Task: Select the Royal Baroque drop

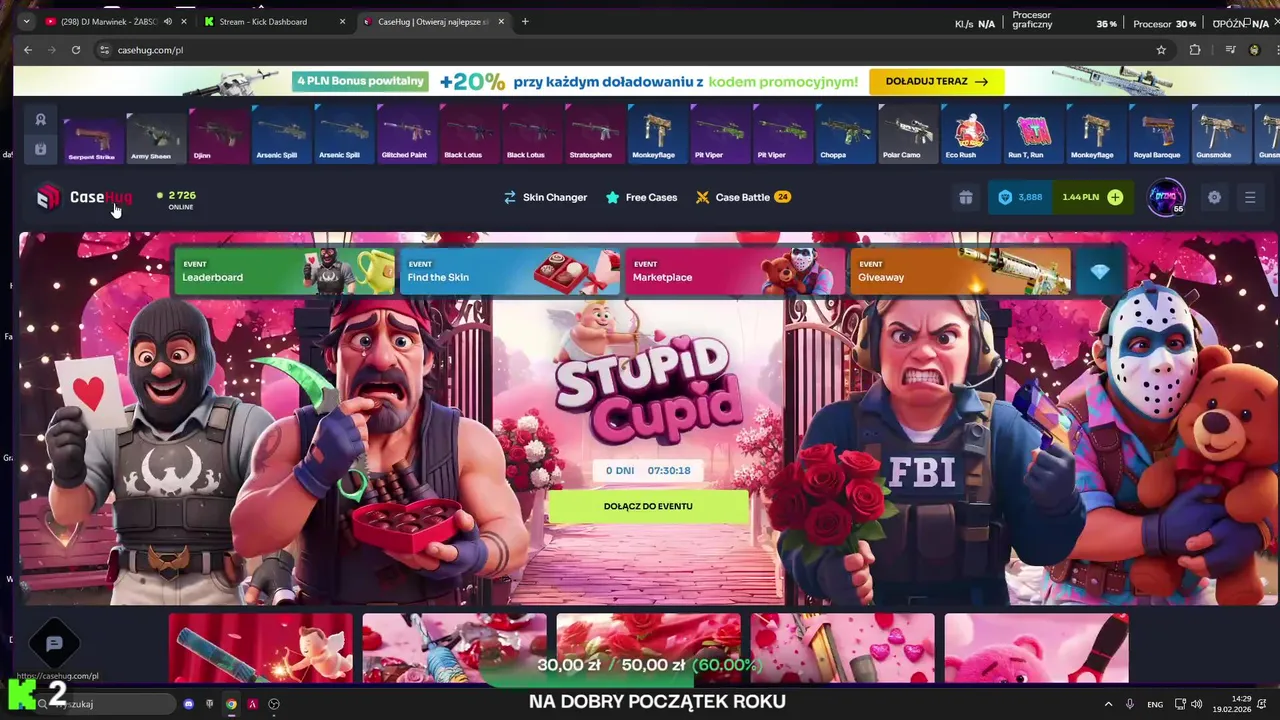Action: tap(1158, 136)
